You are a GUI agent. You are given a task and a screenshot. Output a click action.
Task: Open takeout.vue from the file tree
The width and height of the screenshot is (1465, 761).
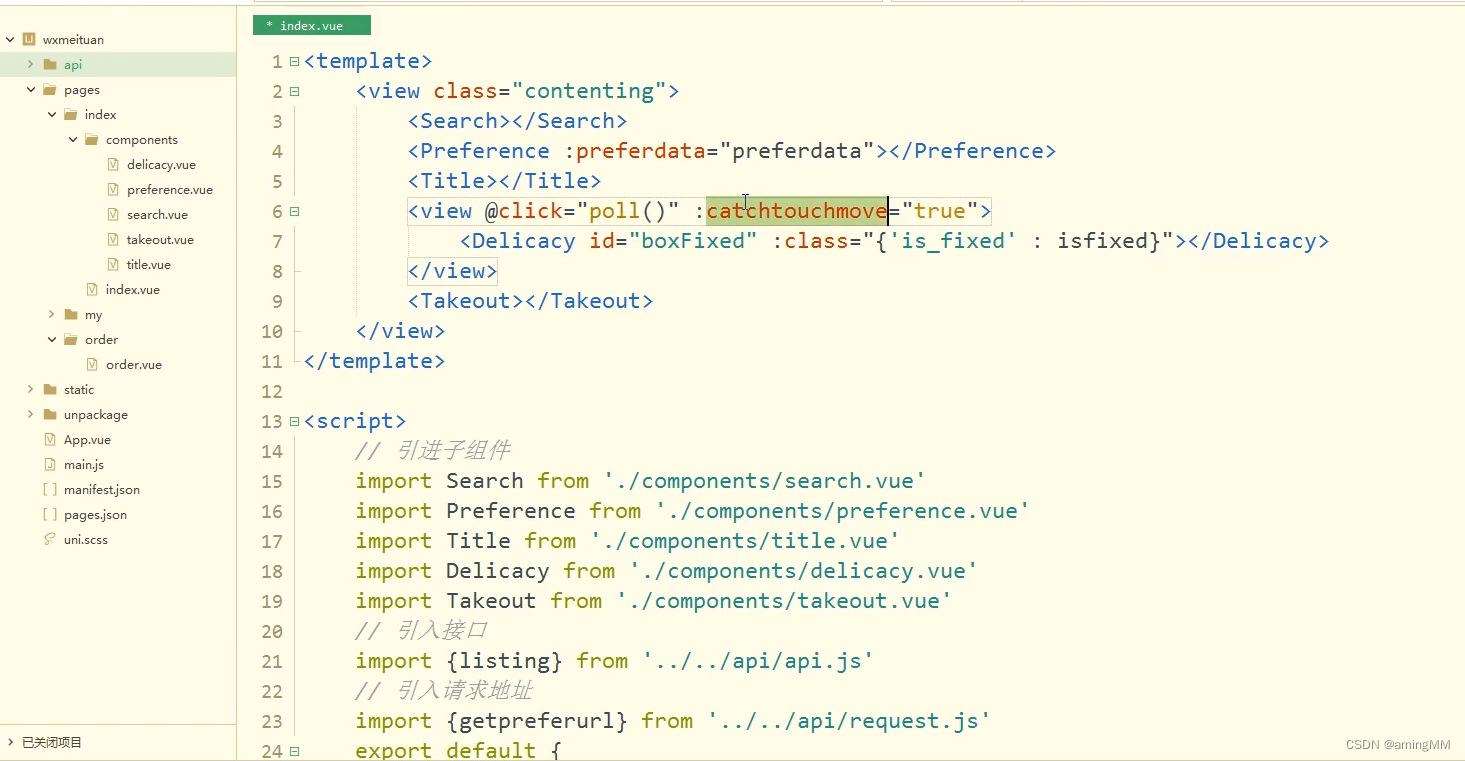pos(160,240)
